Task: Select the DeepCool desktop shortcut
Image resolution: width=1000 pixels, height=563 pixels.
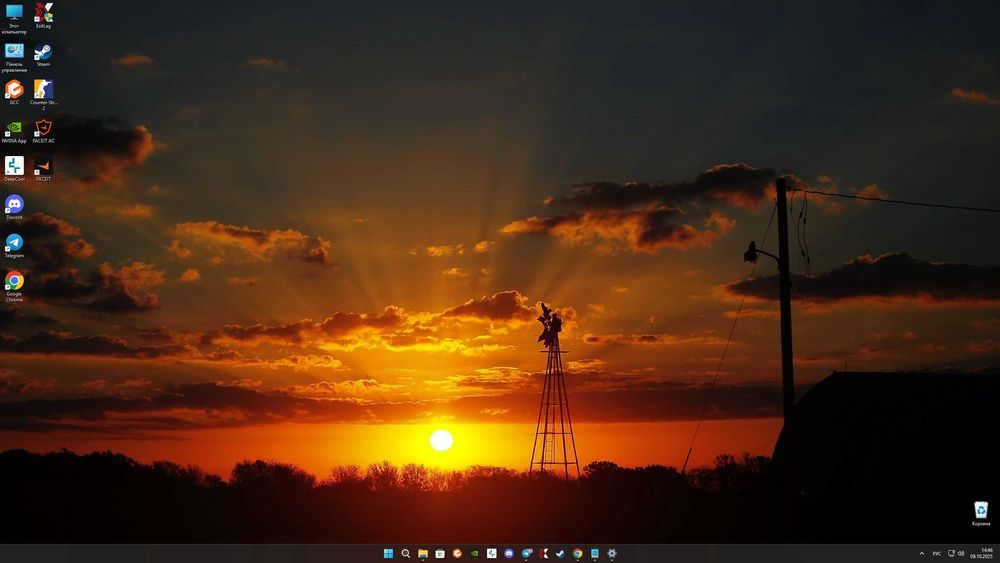Action: click(14, 169)
